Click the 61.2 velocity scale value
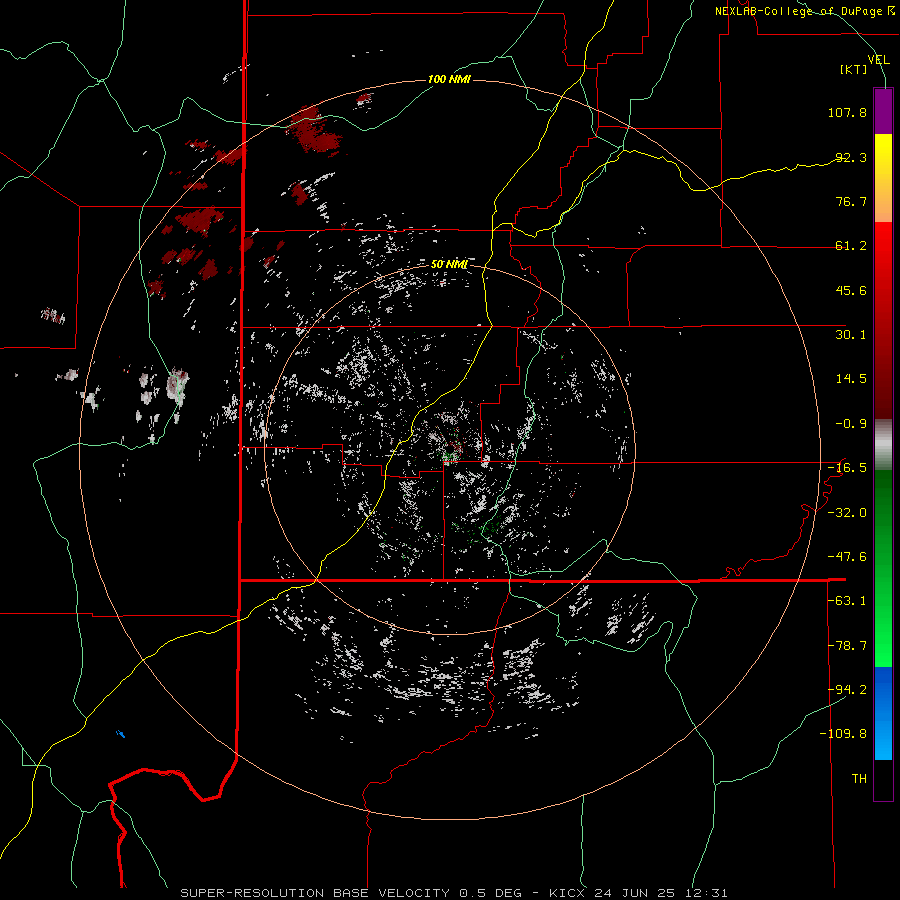This screenshot has height=900, width=900. 851,246
